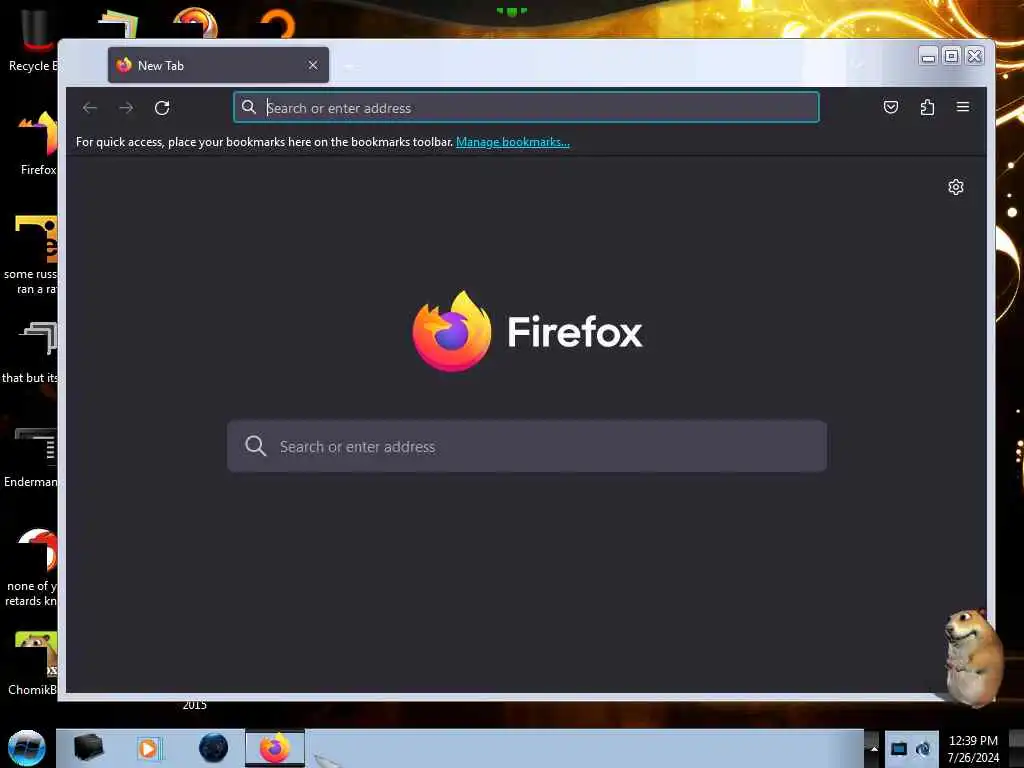Click the Firefox taskbar button
This screenshot has height=768, width=1024.
(275, 748)
